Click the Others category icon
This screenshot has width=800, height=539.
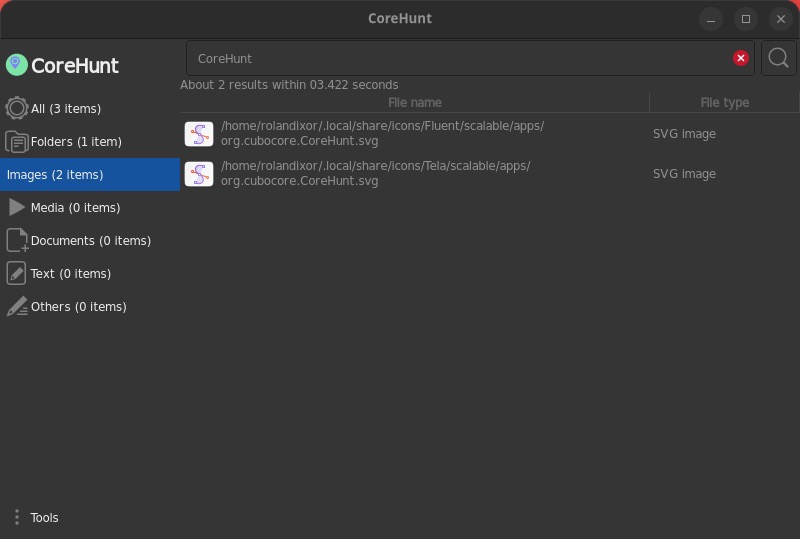[17, 306]
